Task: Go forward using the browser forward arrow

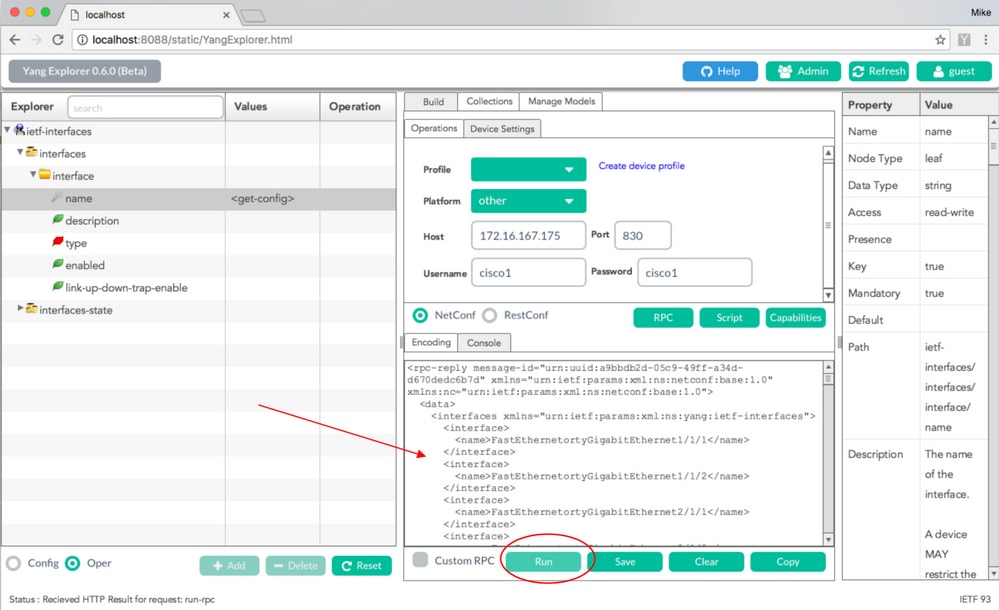Action: tap(36, 40)
